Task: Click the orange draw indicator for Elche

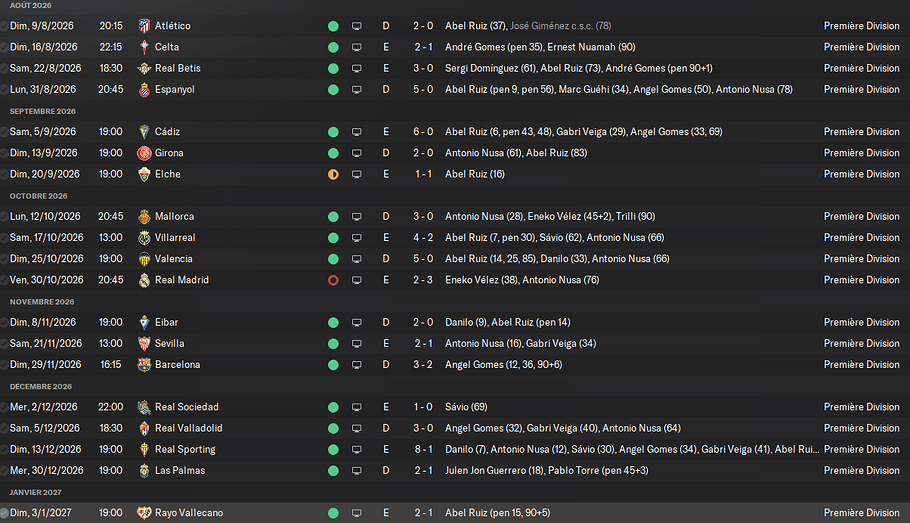Action: tap(333, 174)
